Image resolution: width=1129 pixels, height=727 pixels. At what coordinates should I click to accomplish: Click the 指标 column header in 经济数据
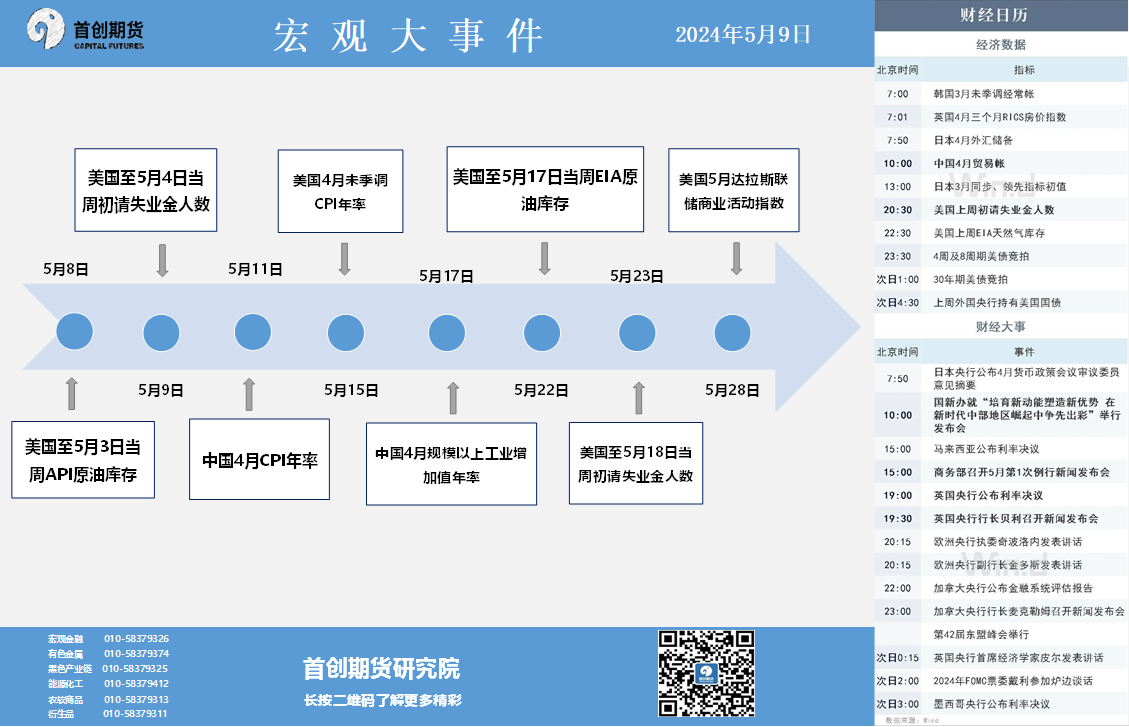[1024, 70]
